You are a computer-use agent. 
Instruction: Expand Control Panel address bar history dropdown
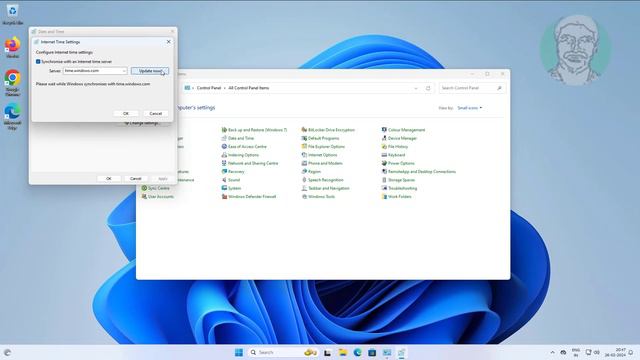click(x=416, y=88)
